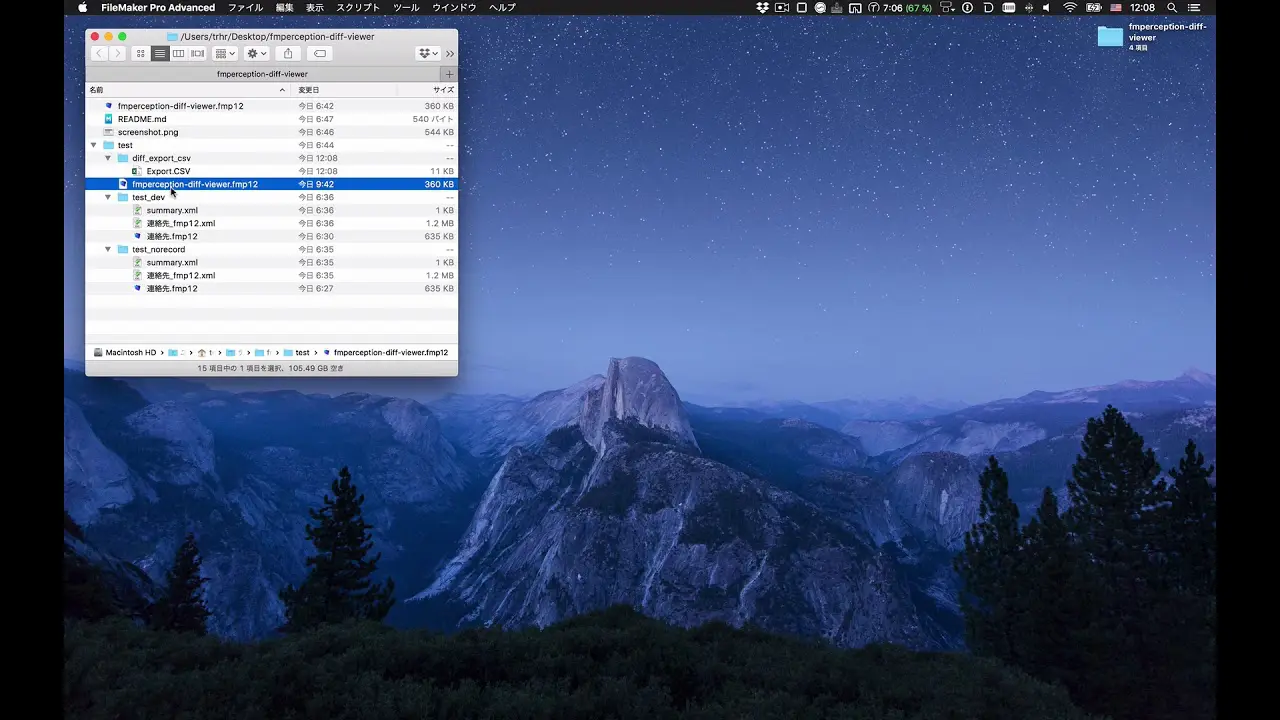
Task: Add a new Finder tab with plus button
Action: tap(449, 74)
